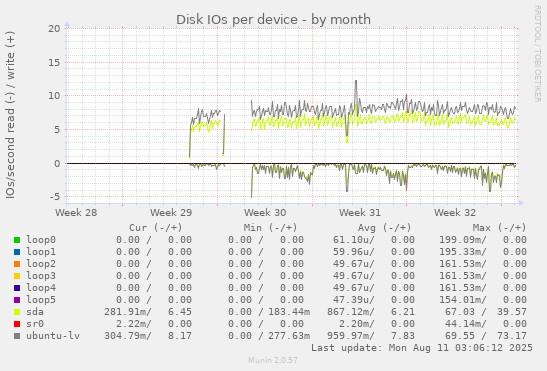The width and height of the screenshot is (547, 371).
Task: Click the Week 30 axis label
Action: pyautogui.click(x=265, y=213)
